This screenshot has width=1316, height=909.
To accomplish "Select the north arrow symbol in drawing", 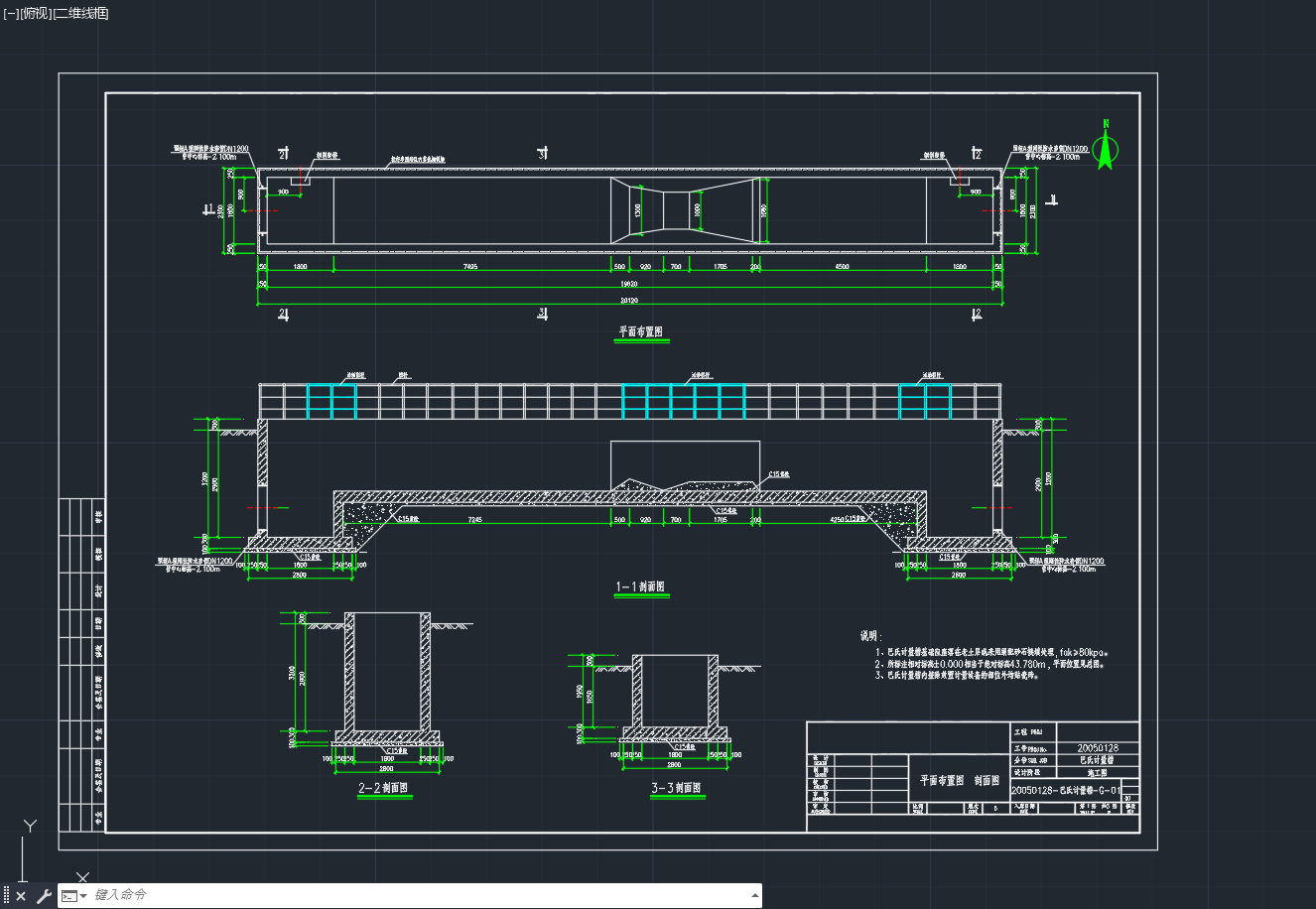I will coord(1105,145).
